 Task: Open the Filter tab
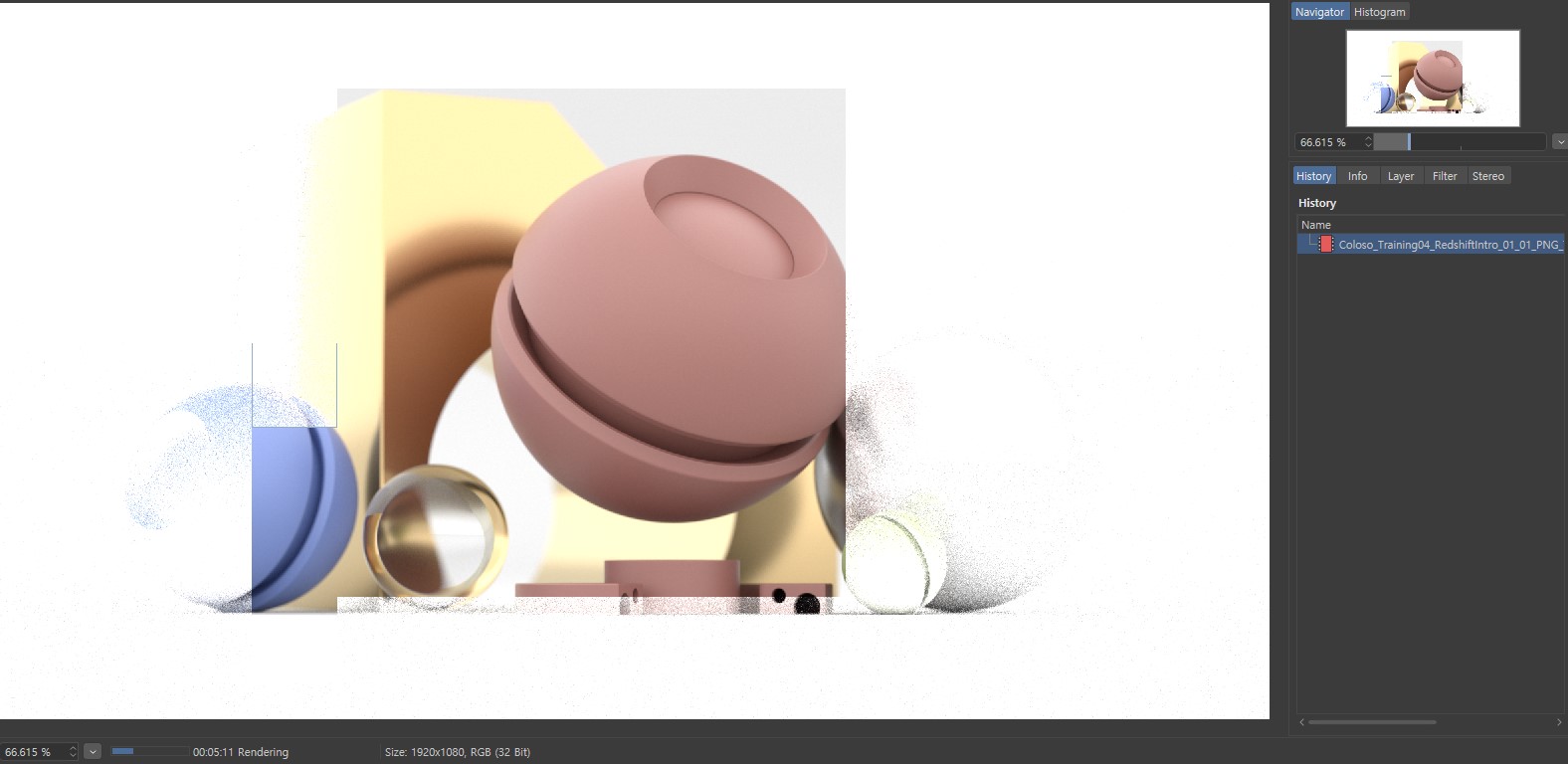(1444, 176)
